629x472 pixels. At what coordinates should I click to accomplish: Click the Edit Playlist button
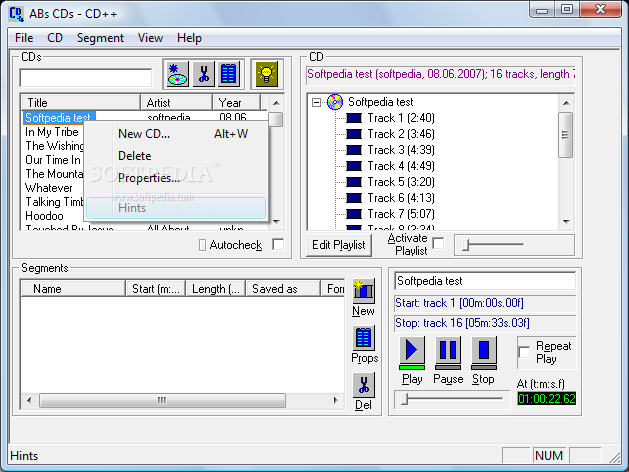point(339,245)
